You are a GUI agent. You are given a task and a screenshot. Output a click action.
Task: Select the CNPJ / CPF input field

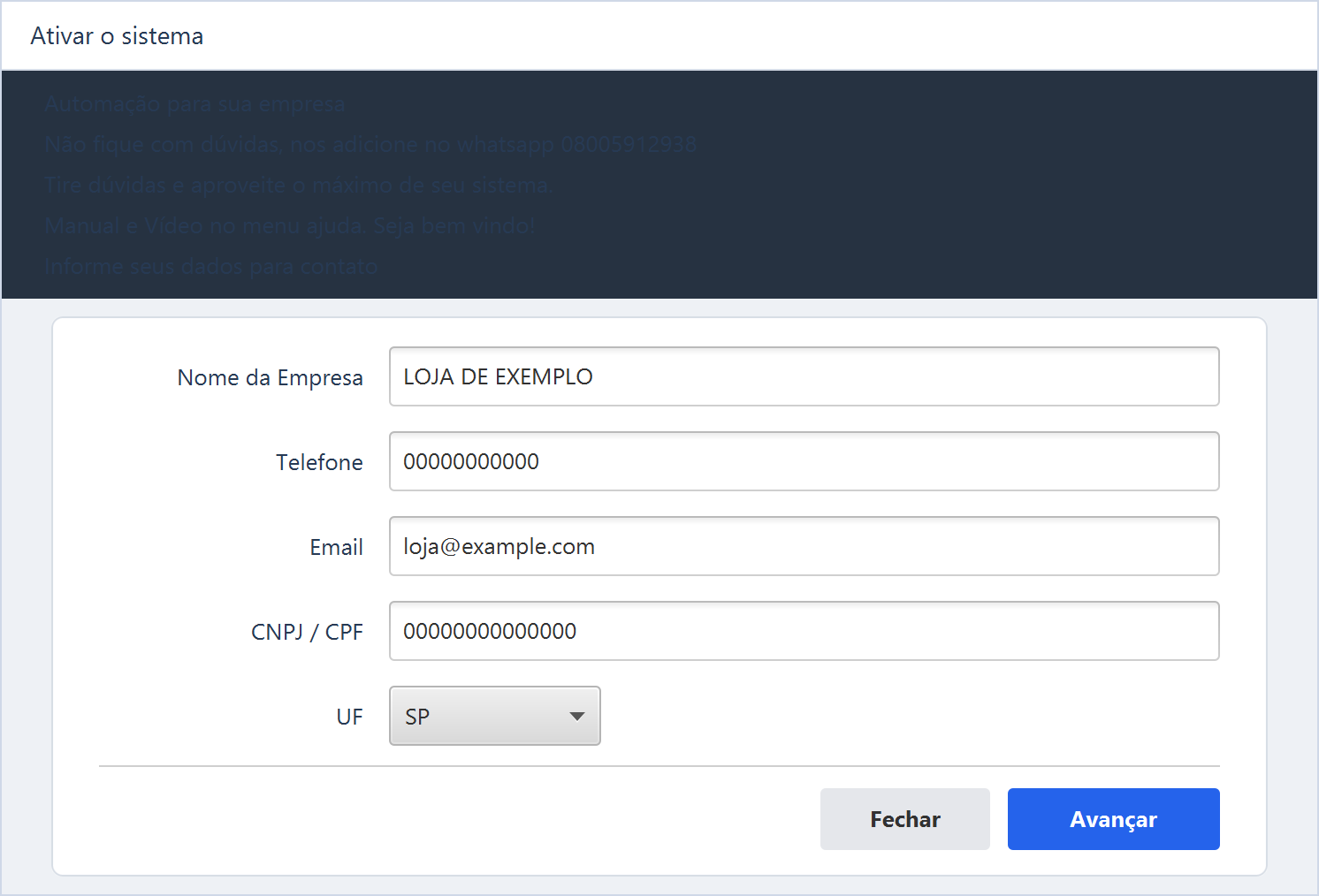804,631
